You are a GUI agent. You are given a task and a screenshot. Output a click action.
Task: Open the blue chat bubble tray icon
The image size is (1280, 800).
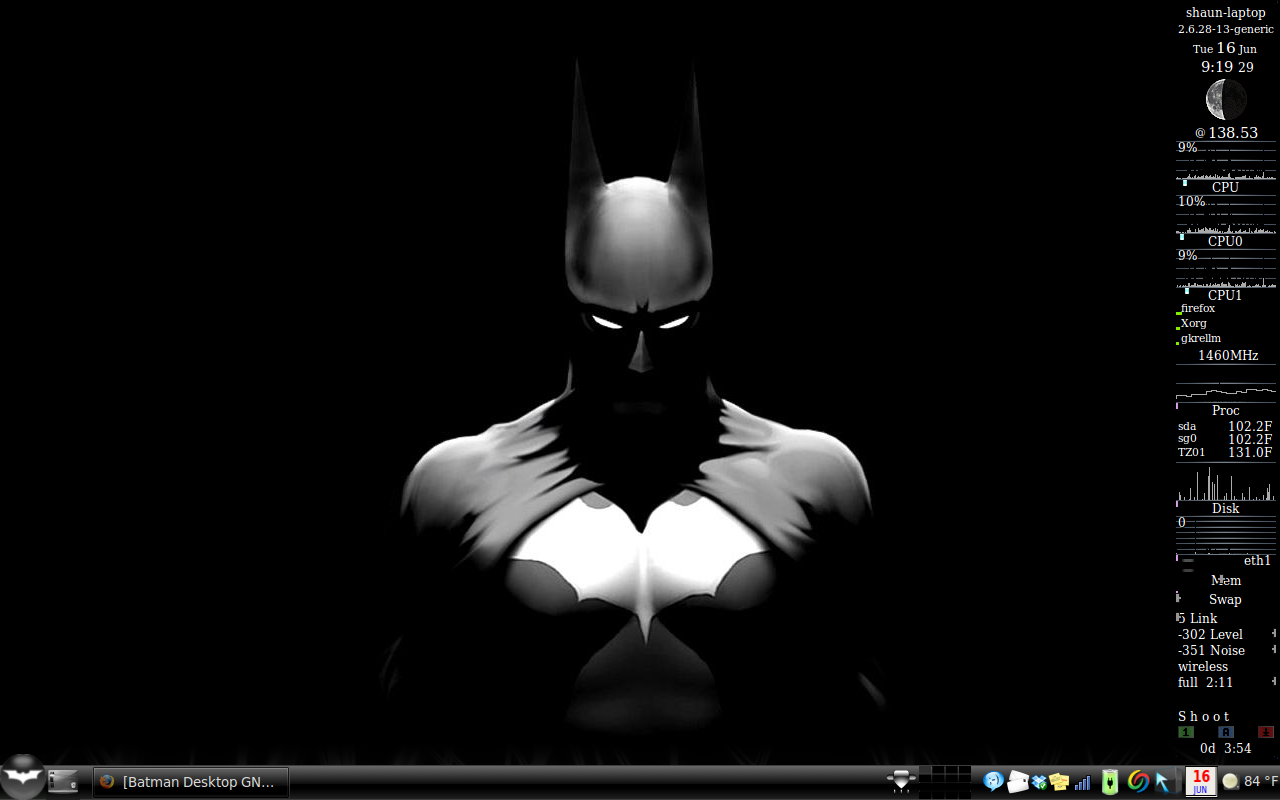tap(993, 782)
